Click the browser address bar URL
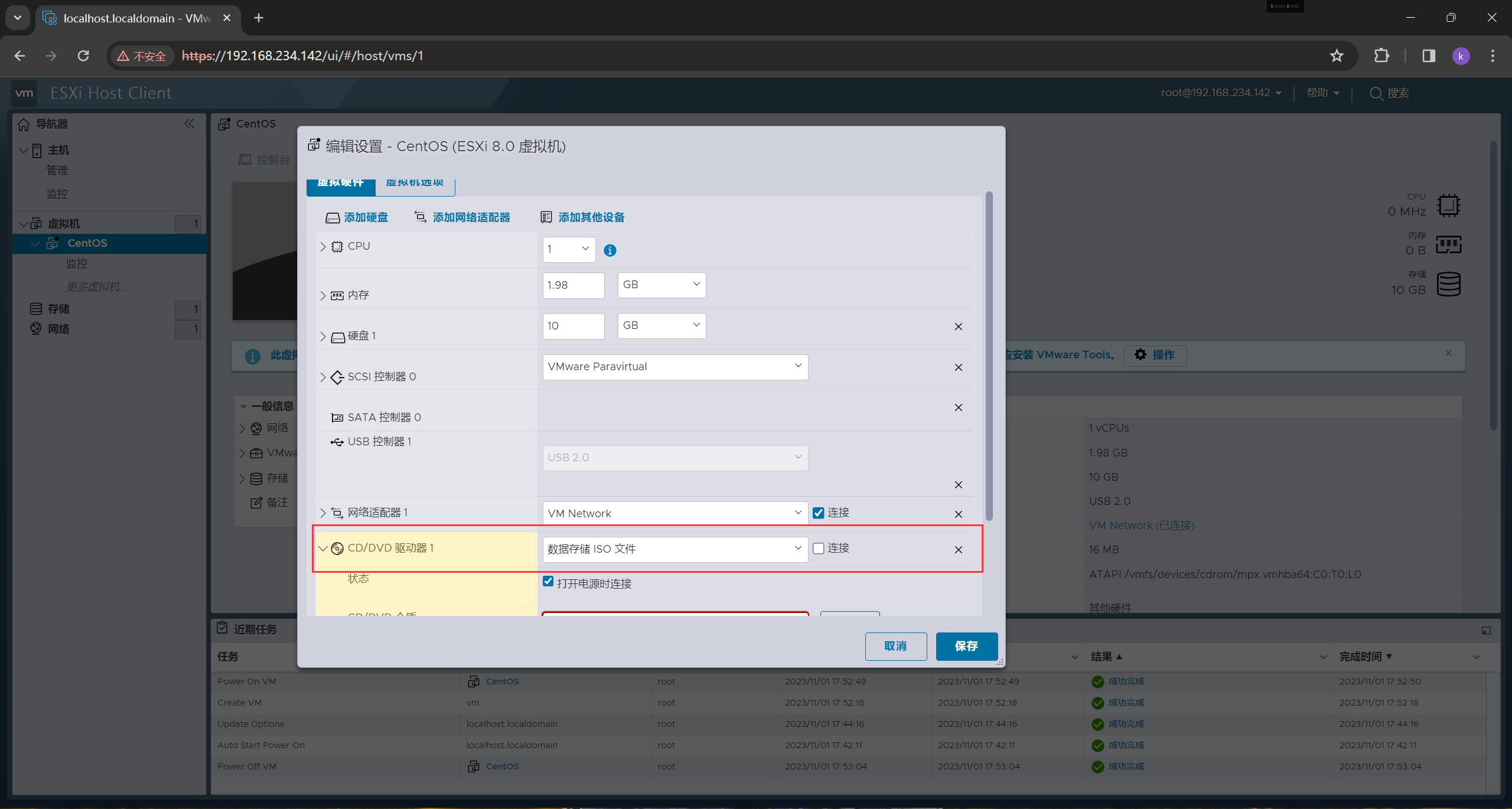 tap(302, 56)
